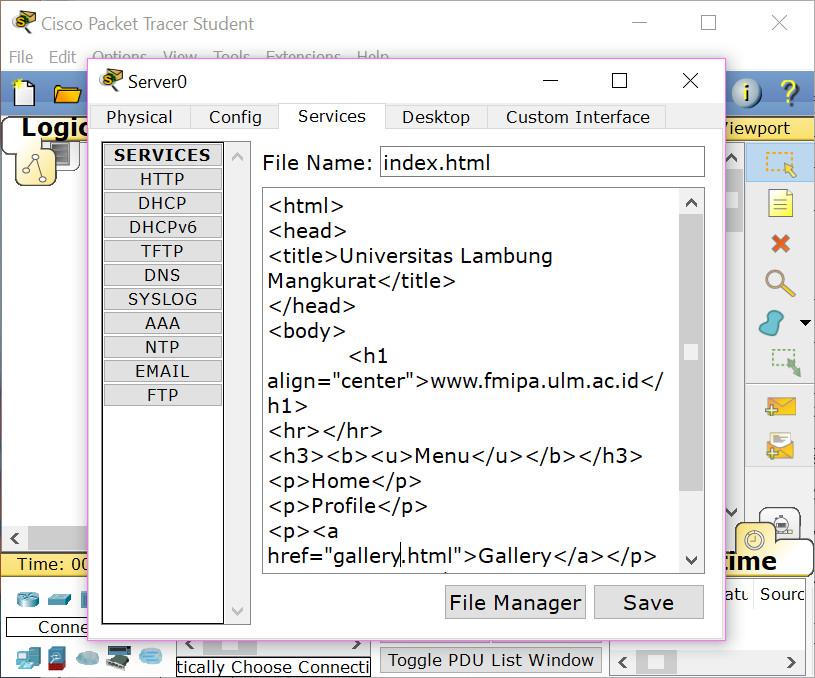The height and width of the screenshot is (678, 815).
Task: Open File menu in Packet Tracer
Action: point(21,57)
